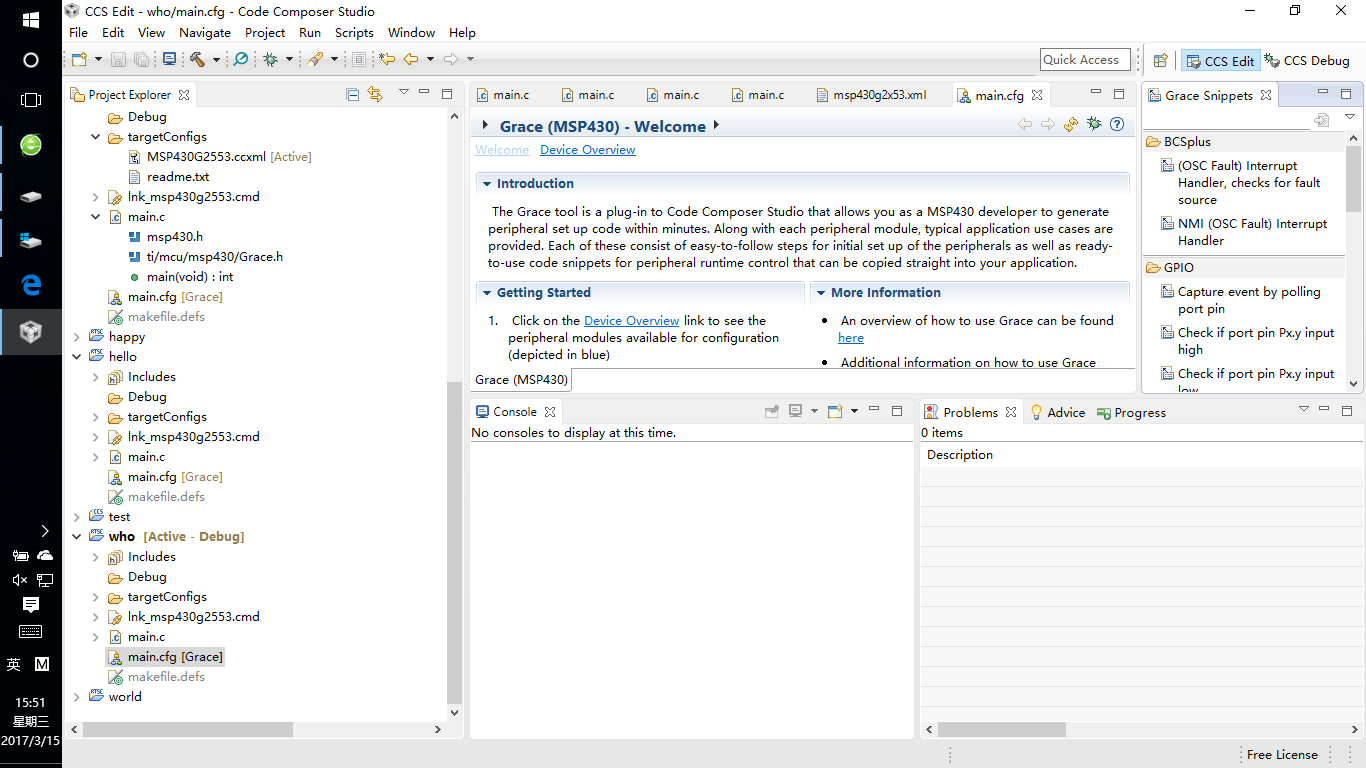Open the debug bug dropdown arrow
The width and height of the screenshot is (1366, 768).
click(289, 60)
